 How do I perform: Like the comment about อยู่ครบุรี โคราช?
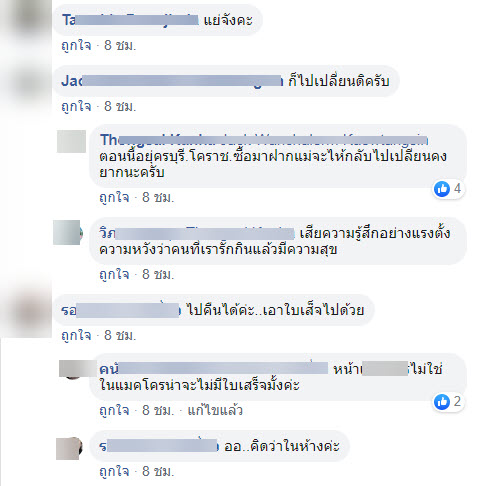click(114, 197)
